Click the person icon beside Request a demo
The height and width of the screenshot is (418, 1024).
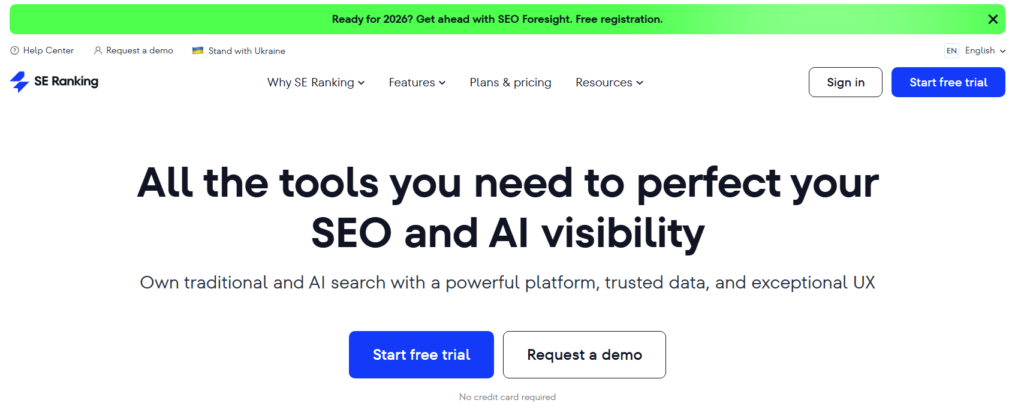pyautogui.click(x=98, y=50)
